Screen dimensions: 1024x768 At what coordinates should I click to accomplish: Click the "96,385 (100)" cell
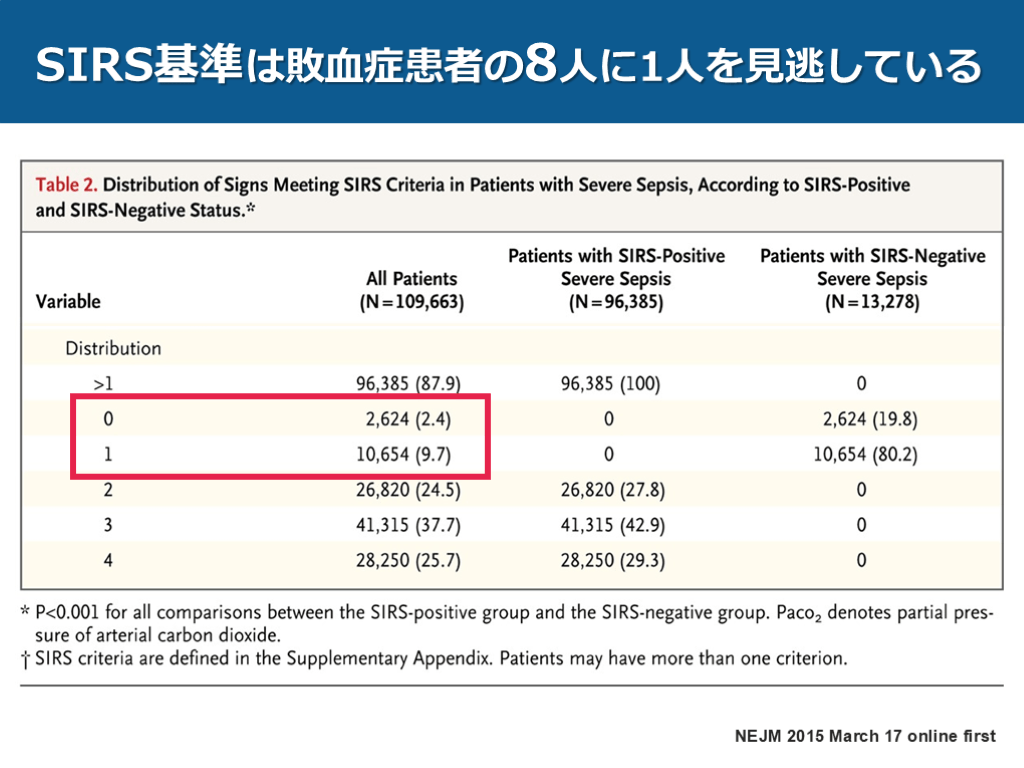coord(610,384)
